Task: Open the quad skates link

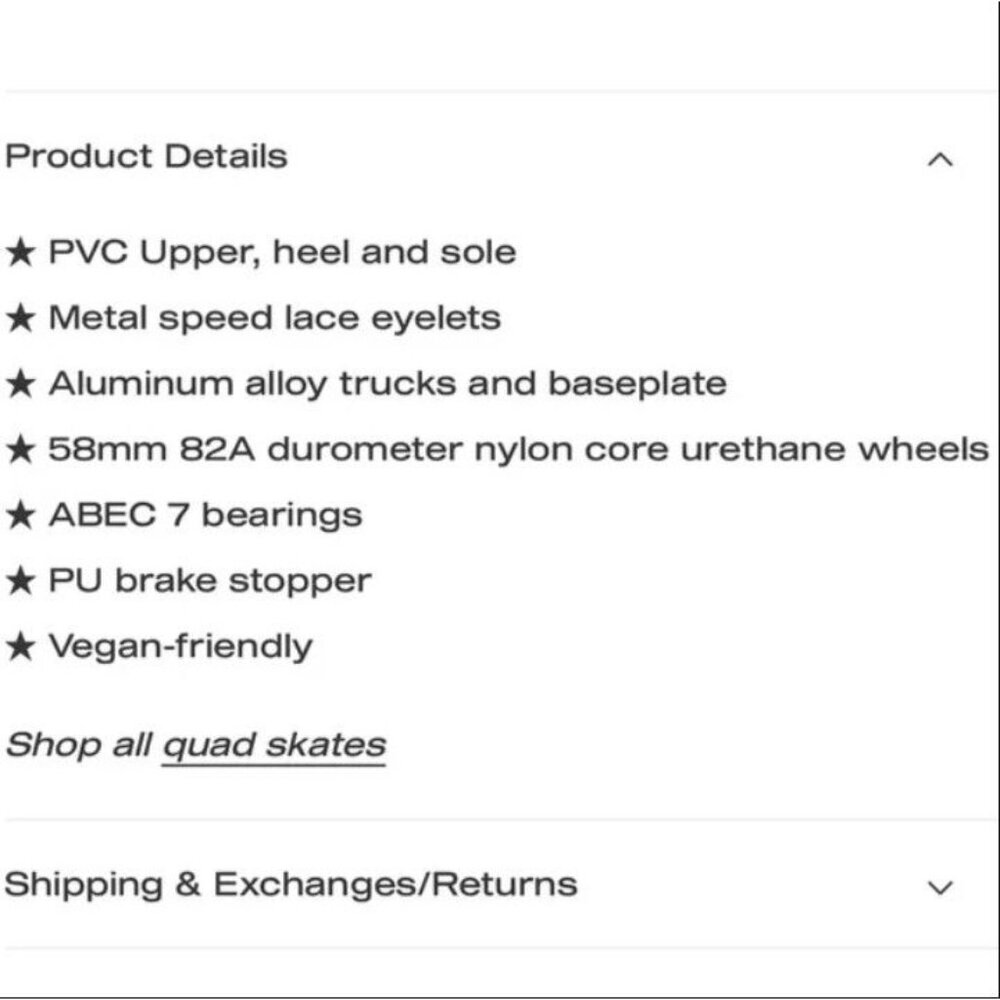Action: [x=274, y=746]
